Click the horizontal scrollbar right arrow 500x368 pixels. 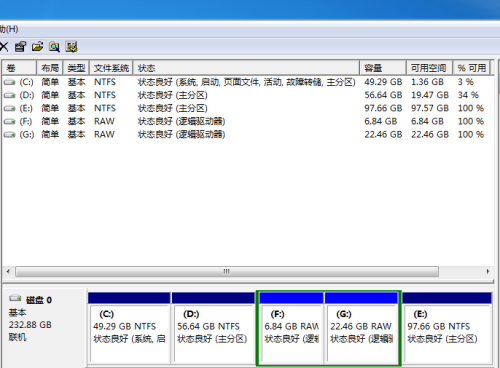point(488,271)
